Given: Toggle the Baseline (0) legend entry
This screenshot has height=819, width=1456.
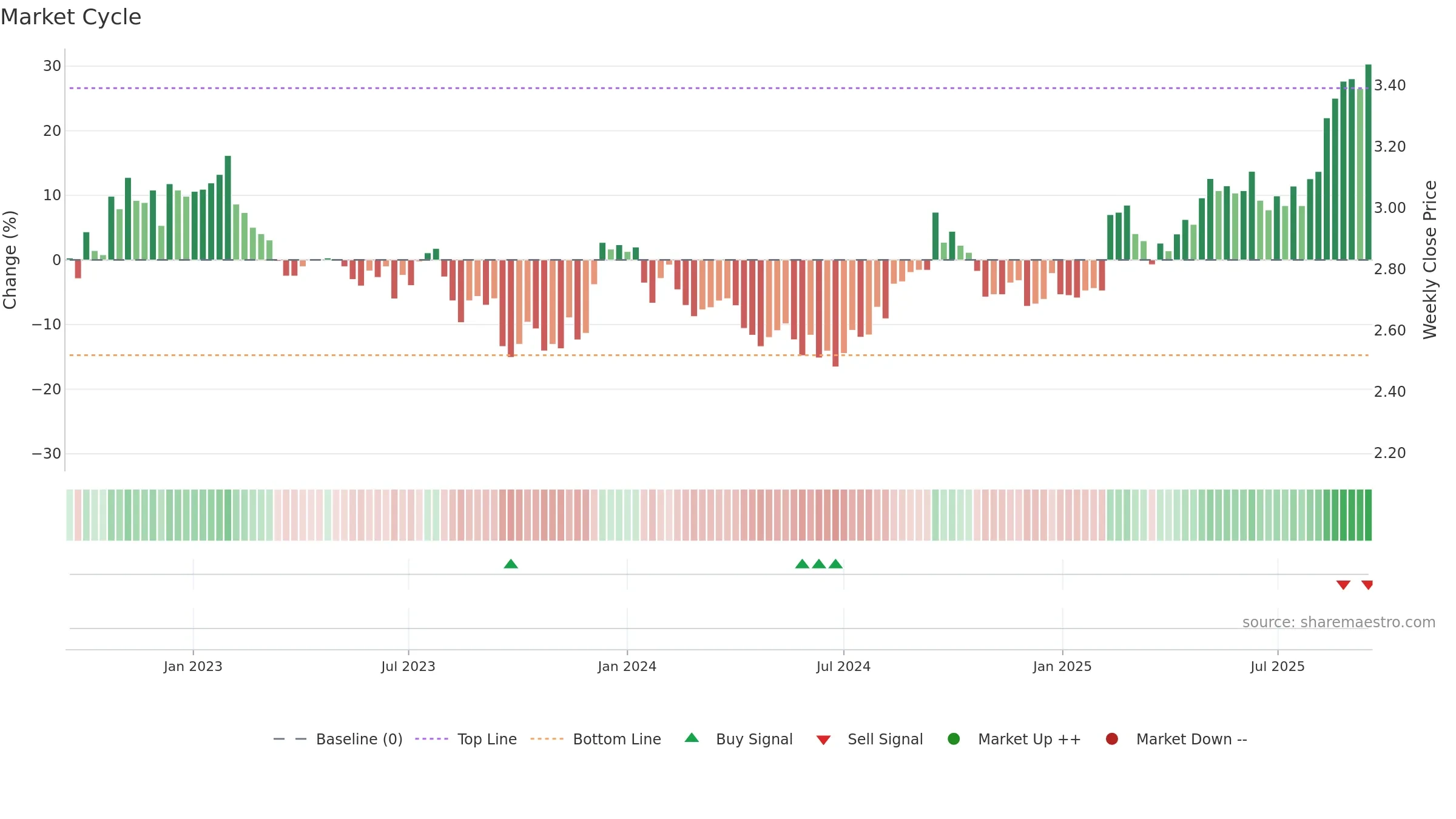Looking at the screenshot, I should point(338,739).
